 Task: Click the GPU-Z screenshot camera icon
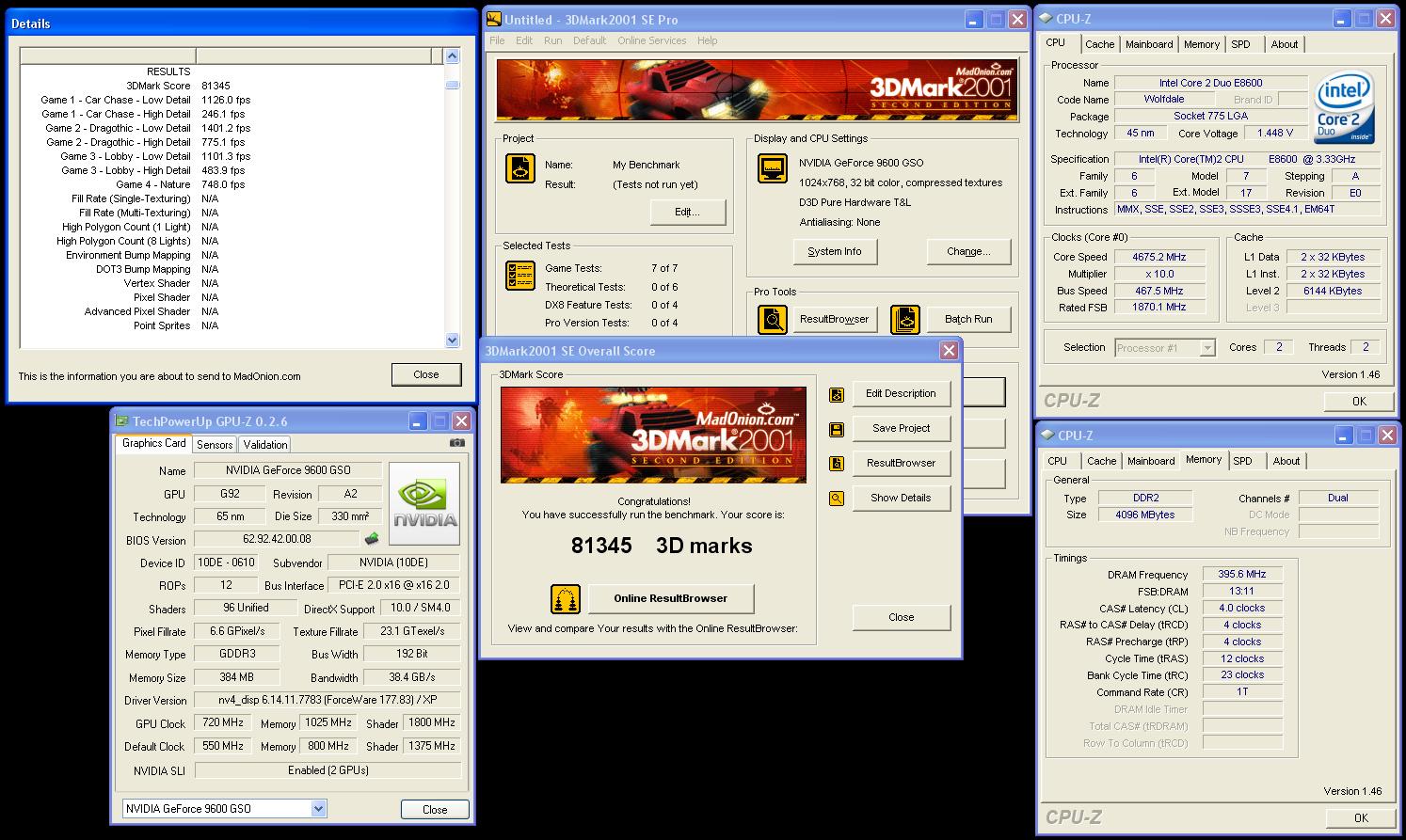(456, 443)
